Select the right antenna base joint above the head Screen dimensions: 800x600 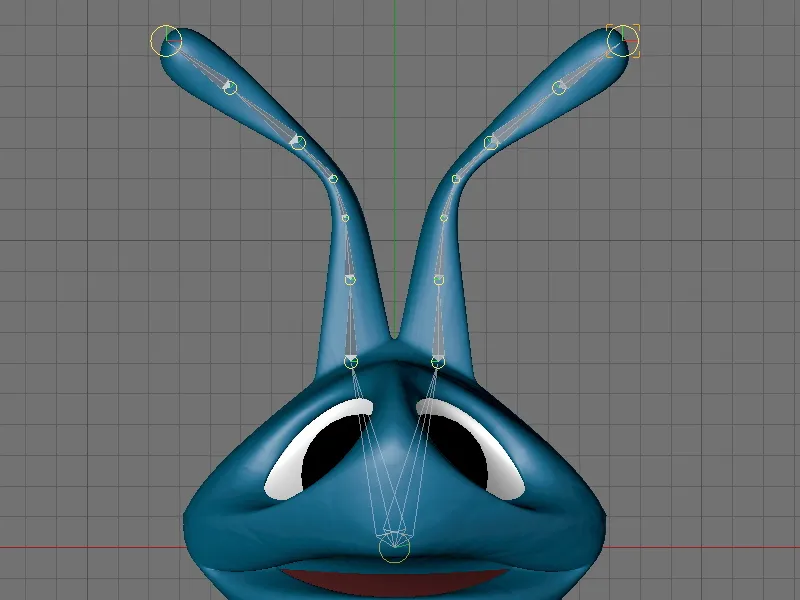(x=438, y=362)
